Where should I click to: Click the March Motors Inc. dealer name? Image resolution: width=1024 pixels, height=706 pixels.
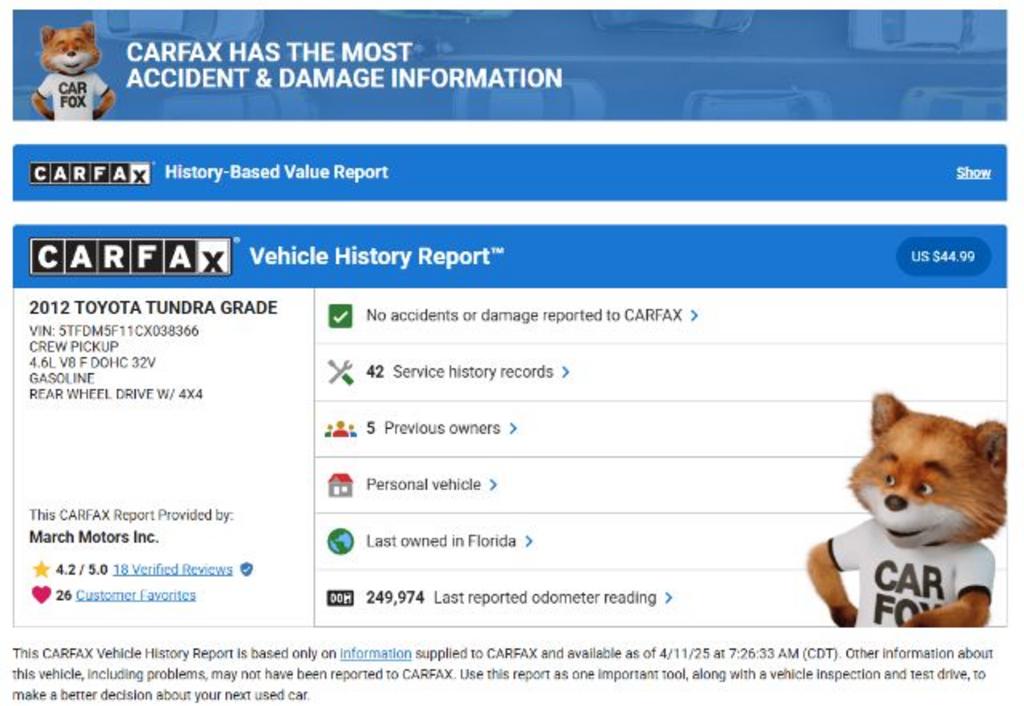click(94, 537)
